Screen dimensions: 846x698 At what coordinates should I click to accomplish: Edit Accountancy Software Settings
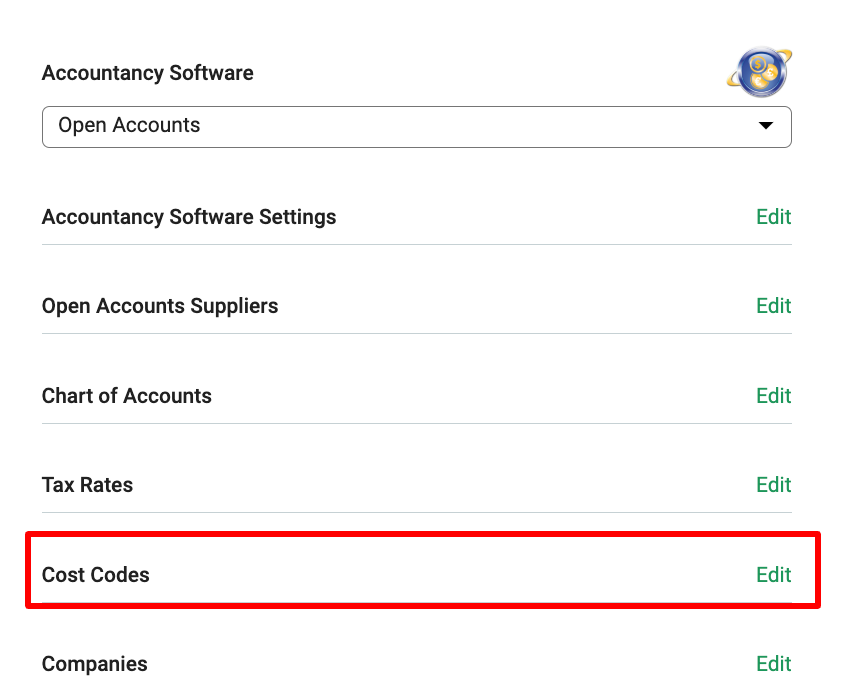point(773,217)
